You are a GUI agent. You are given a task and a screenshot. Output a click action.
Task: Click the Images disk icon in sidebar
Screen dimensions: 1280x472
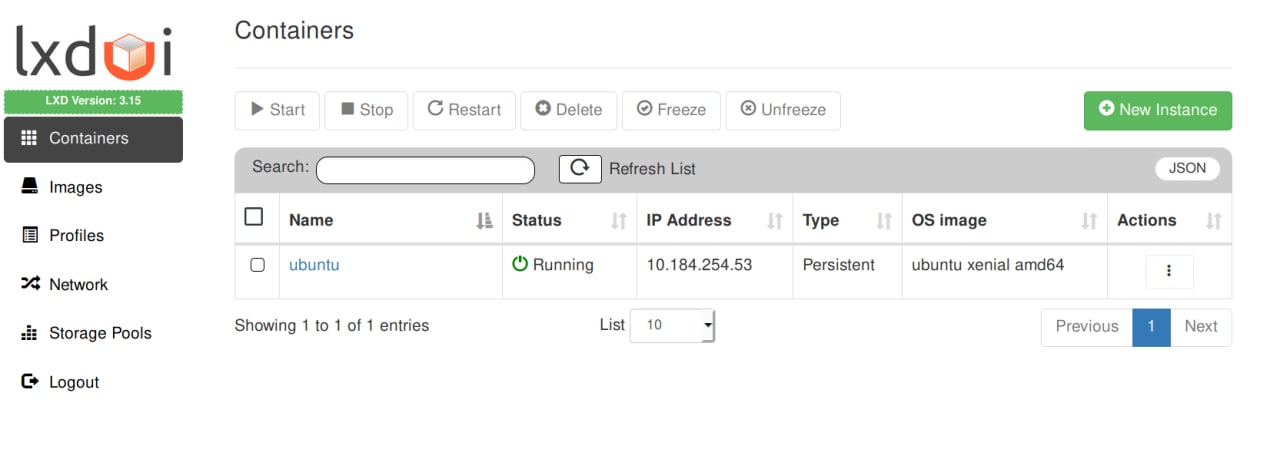click(x=29, y=187)
